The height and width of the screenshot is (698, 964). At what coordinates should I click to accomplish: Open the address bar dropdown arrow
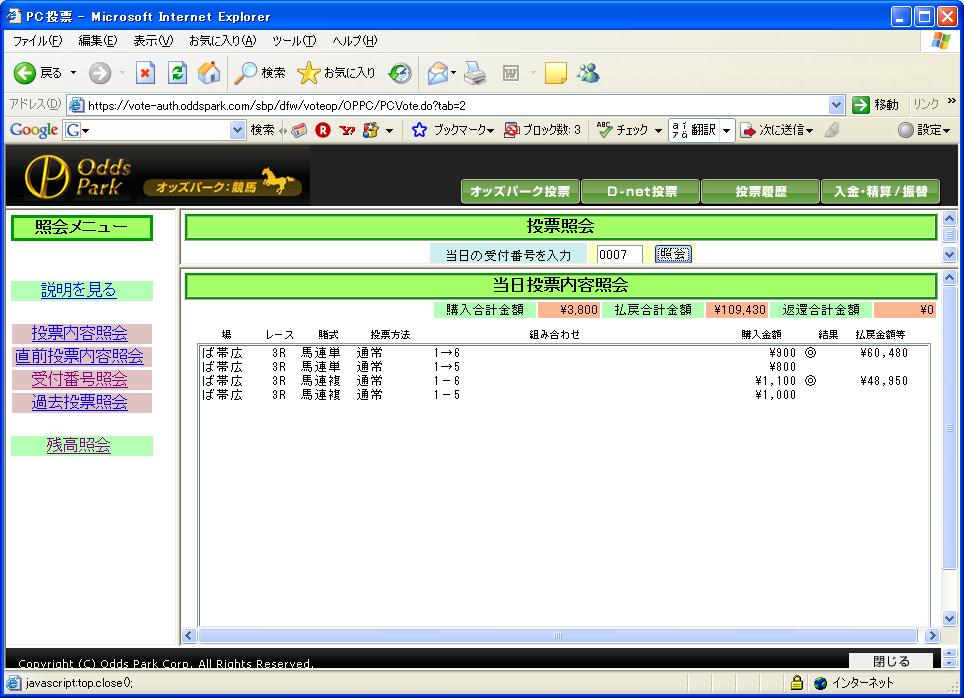coord(836,105)
